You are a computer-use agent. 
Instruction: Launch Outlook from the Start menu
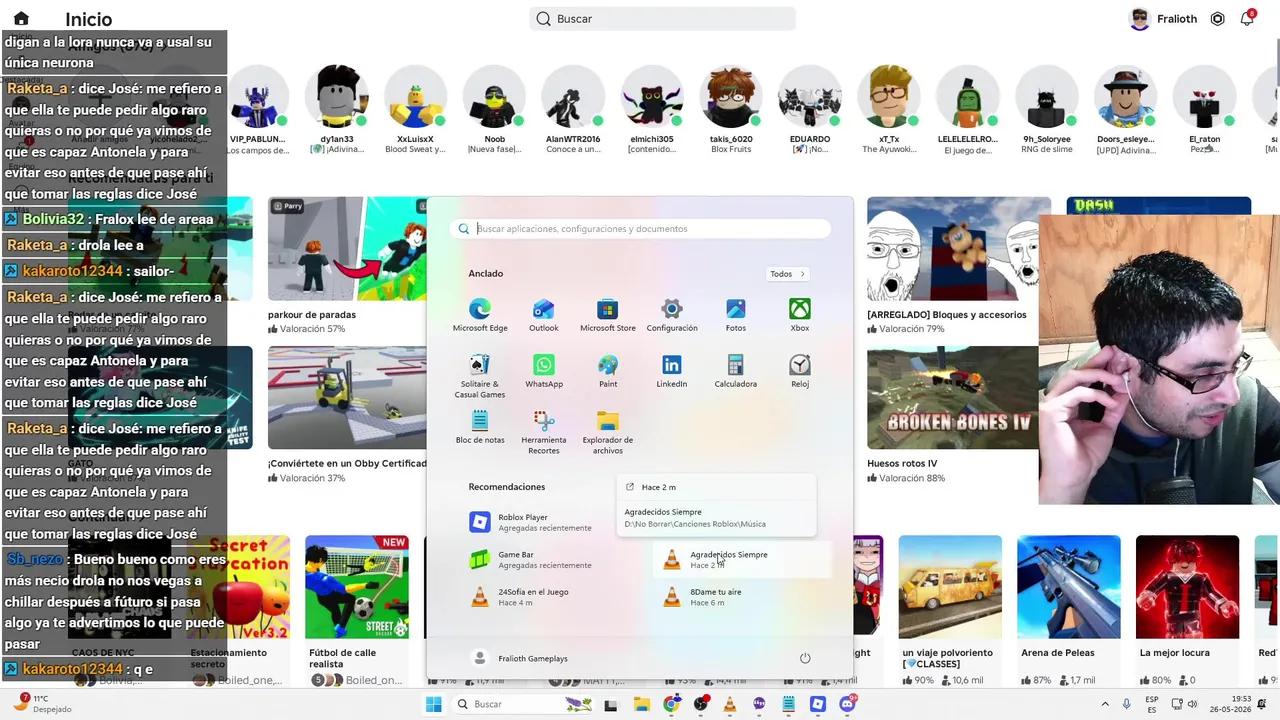tap(544, 314)
